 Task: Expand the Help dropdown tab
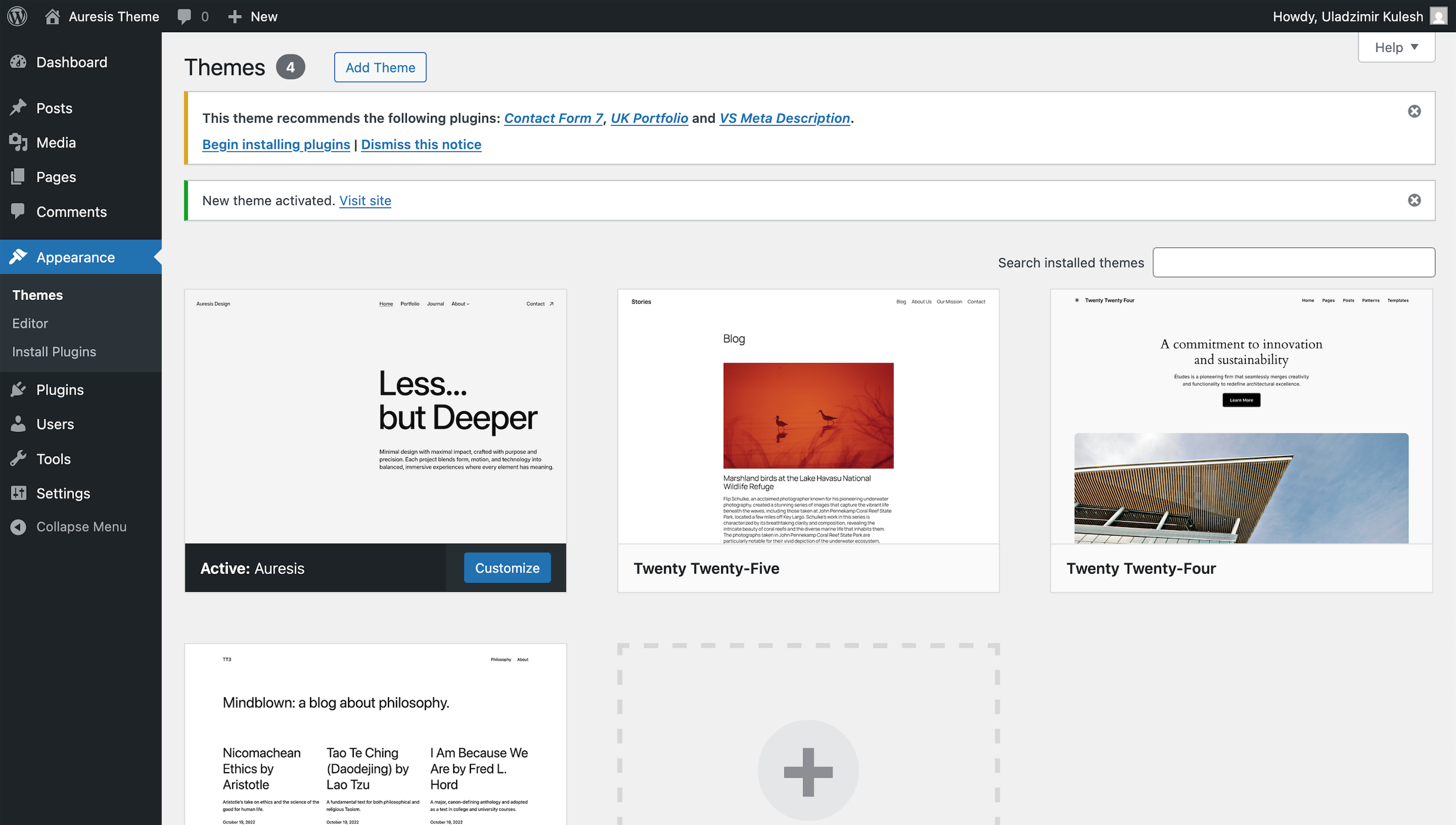coord(1396,47)
